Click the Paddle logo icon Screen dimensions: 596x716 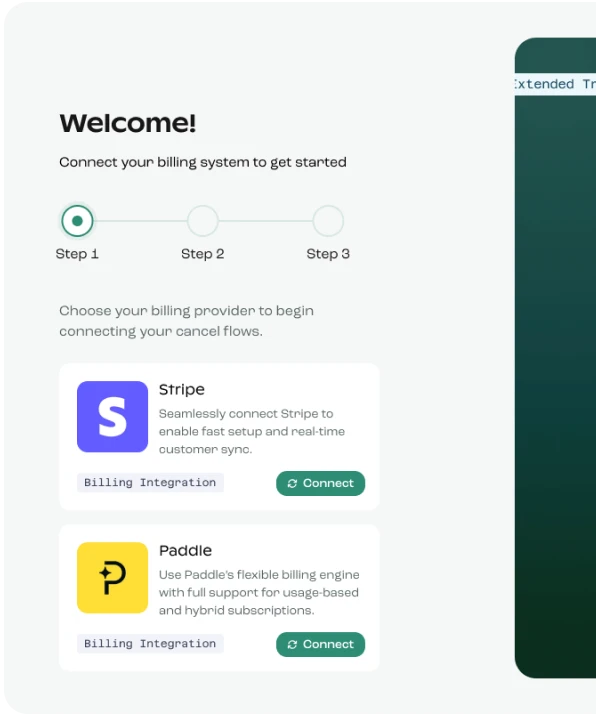tap(112, 578)
